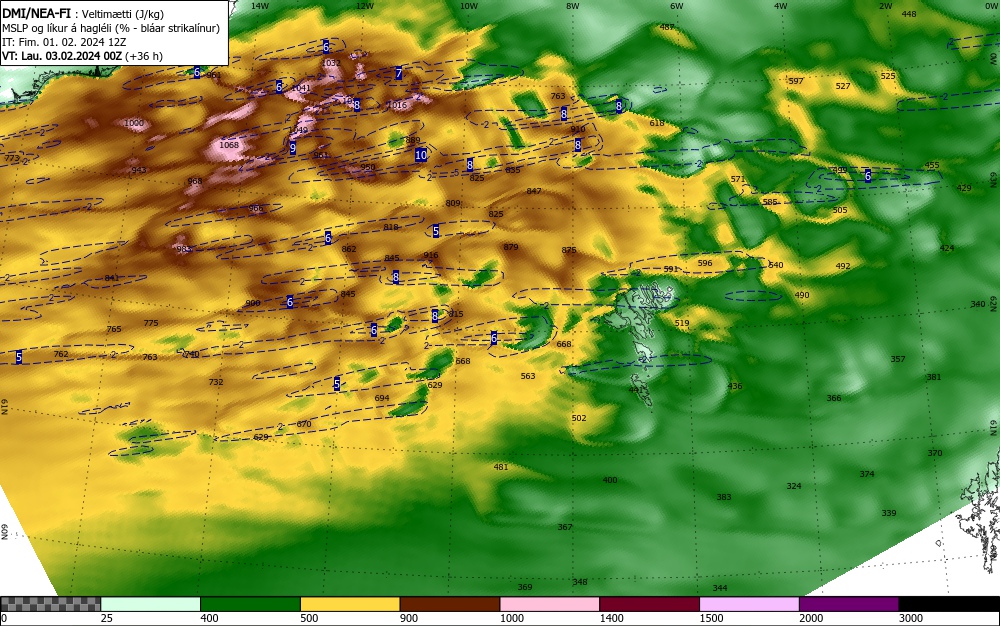Click the map value "487"
Screen dimensions: 1000x626
tap(667, 27)
